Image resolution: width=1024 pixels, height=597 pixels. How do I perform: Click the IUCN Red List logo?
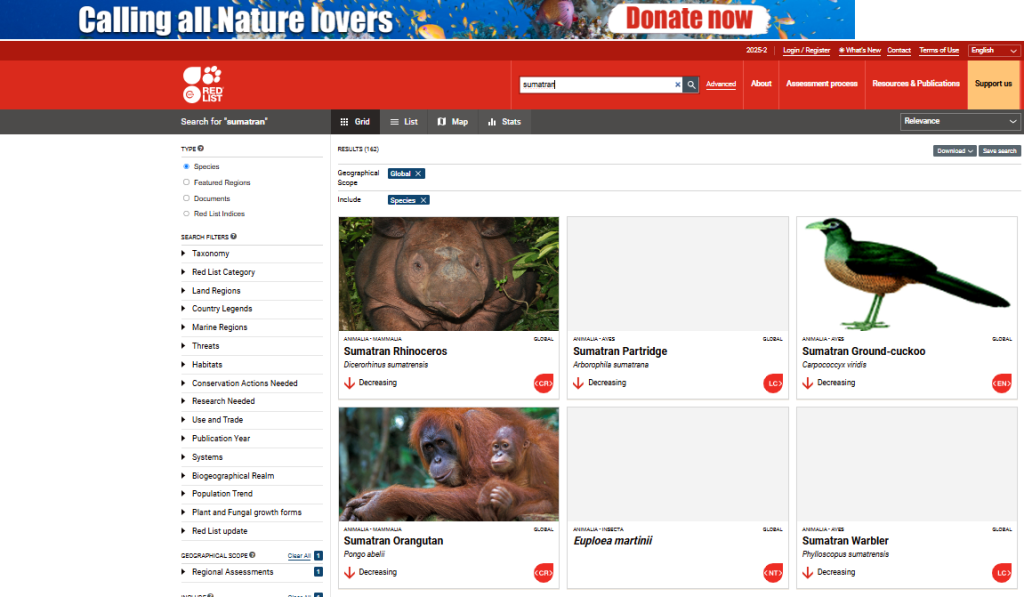202,84
